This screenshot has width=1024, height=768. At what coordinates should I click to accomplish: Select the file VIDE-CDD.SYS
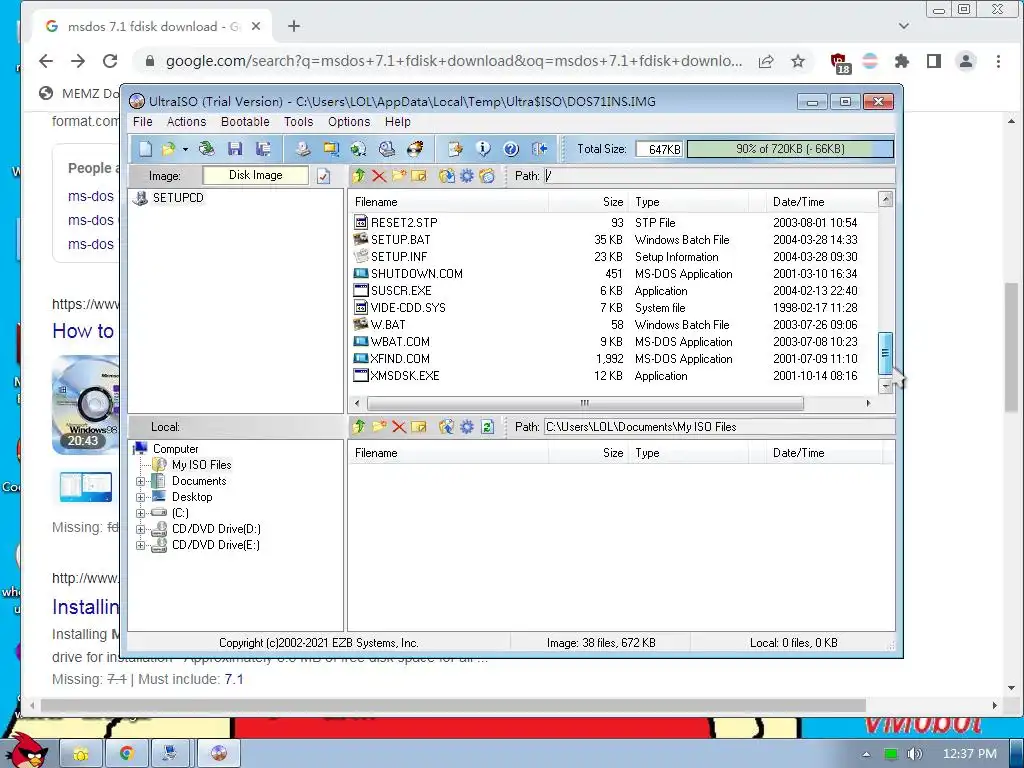coord(408,308)
